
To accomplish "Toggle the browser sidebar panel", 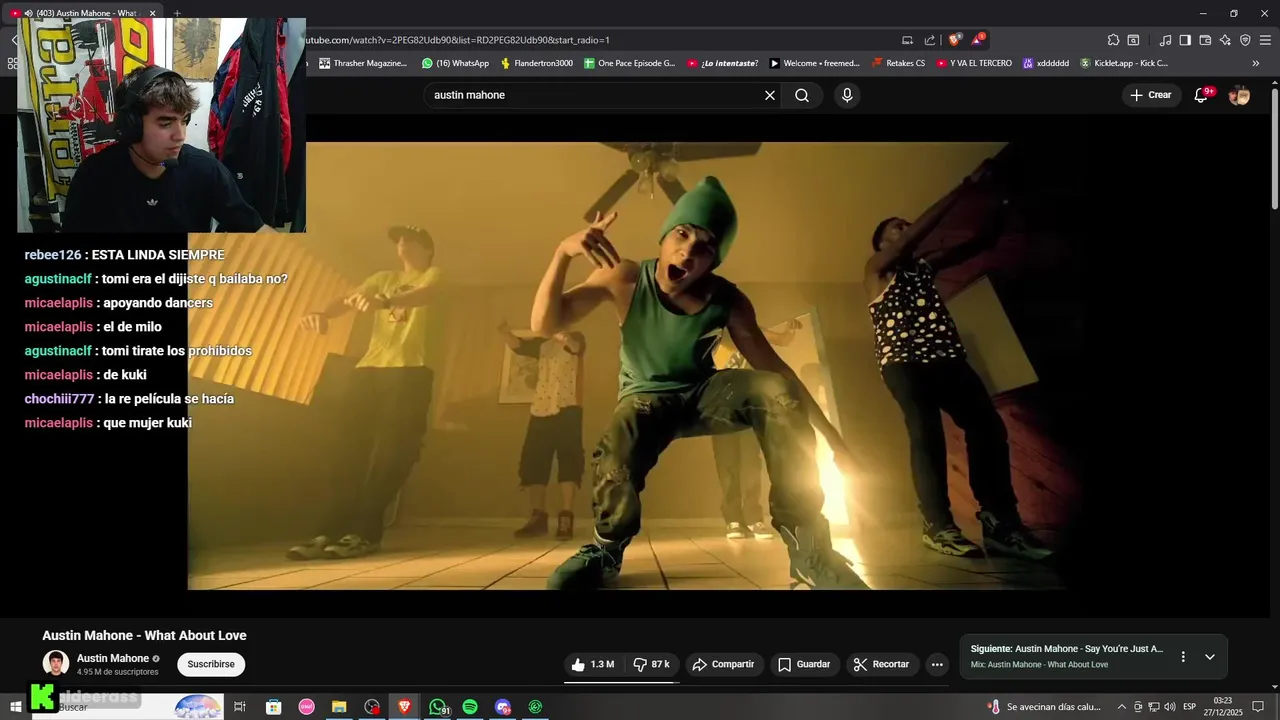I will pos(1185,40).
